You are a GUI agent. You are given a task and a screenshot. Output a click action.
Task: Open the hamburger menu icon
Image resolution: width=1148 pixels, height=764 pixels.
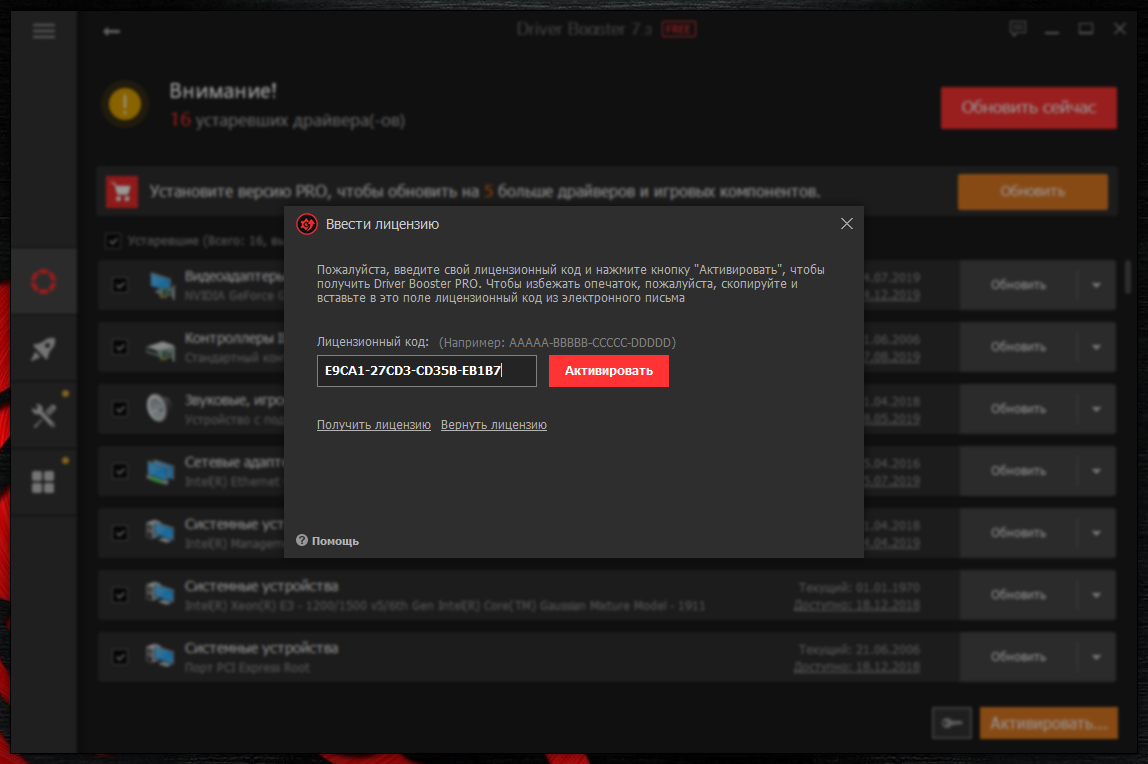coord(44,30)
